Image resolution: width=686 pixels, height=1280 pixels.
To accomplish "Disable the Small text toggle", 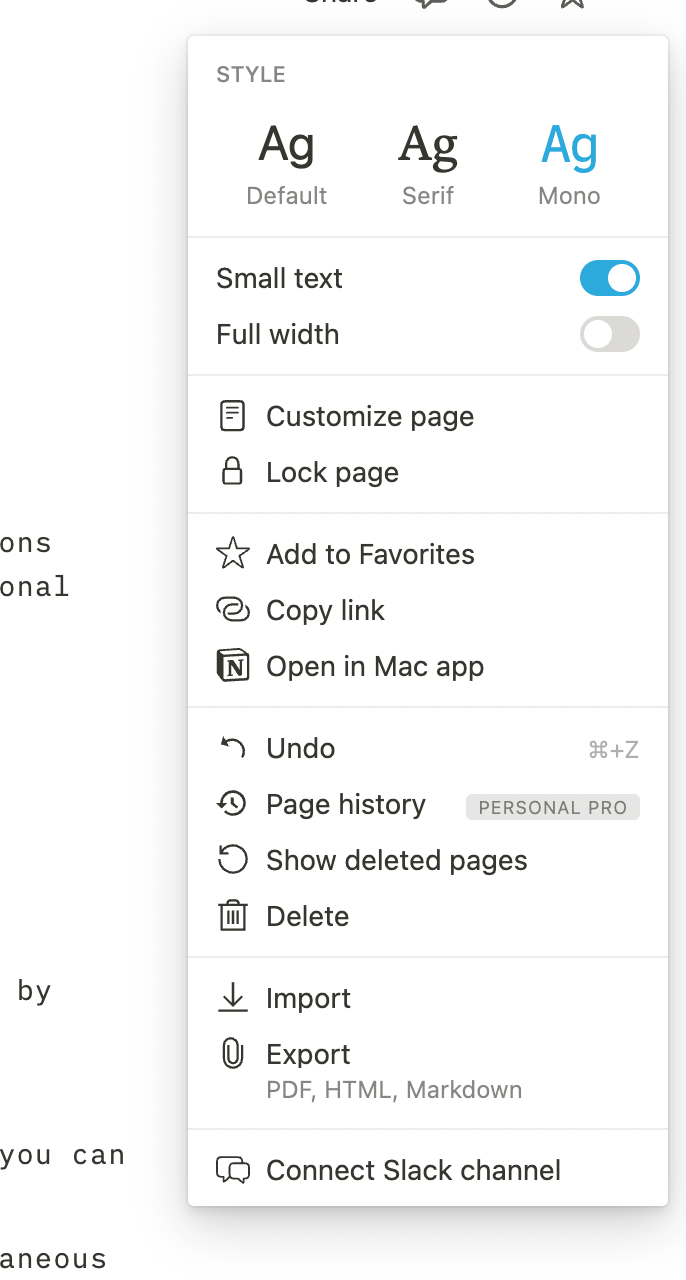I will pyautogui.click(x=610, y=278).
